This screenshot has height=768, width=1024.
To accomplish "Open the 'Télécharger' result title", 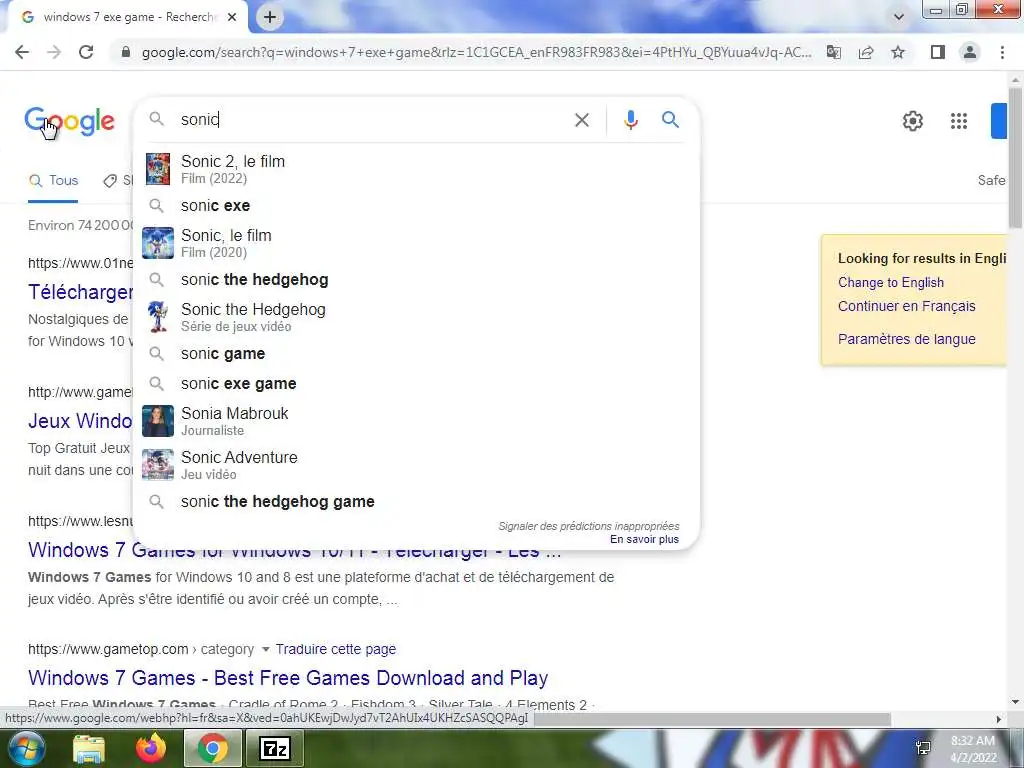I will click(80, 292).
